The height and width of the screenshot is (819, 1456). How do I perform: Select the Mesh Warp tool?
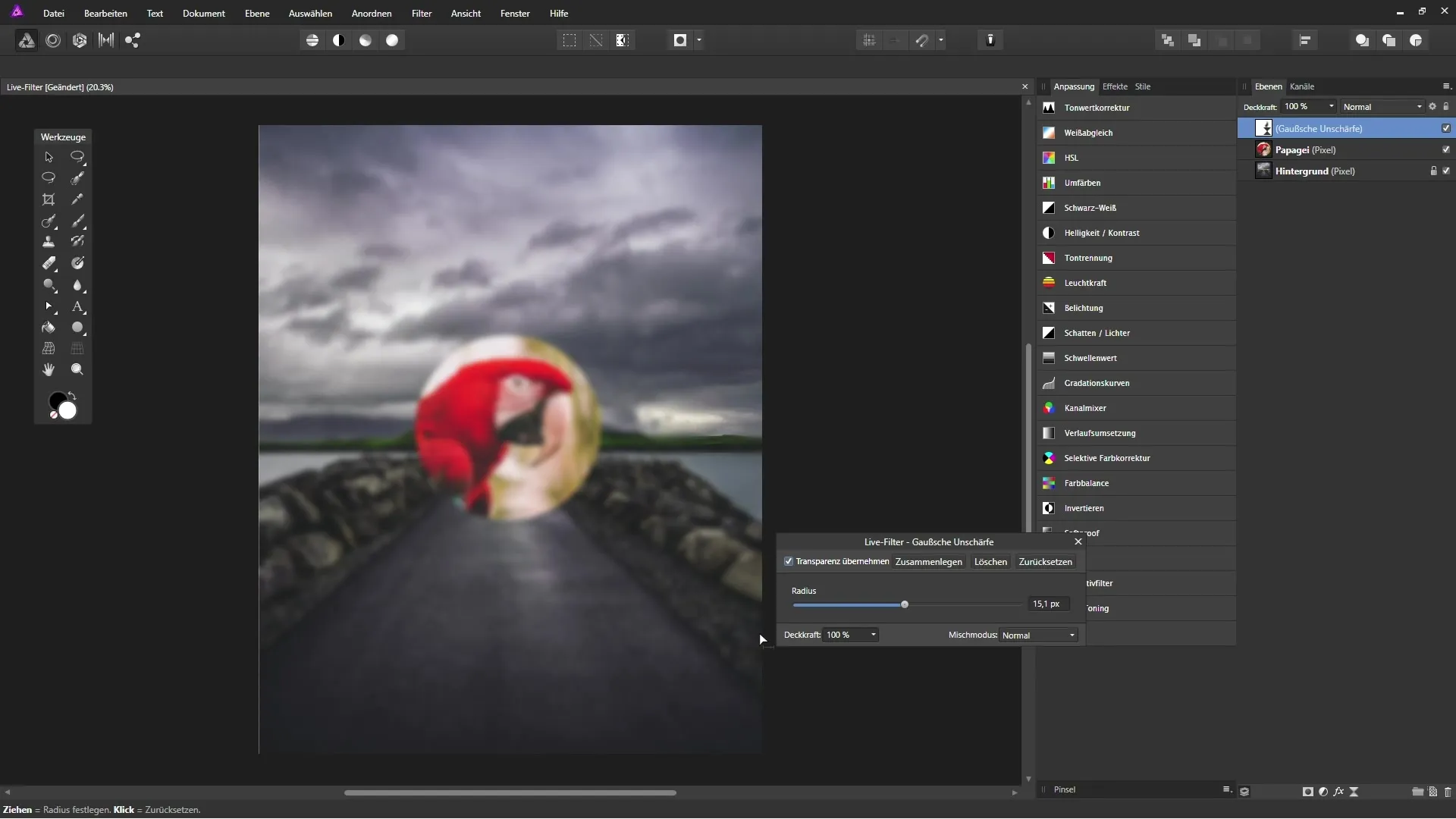[x=49, y=349]
